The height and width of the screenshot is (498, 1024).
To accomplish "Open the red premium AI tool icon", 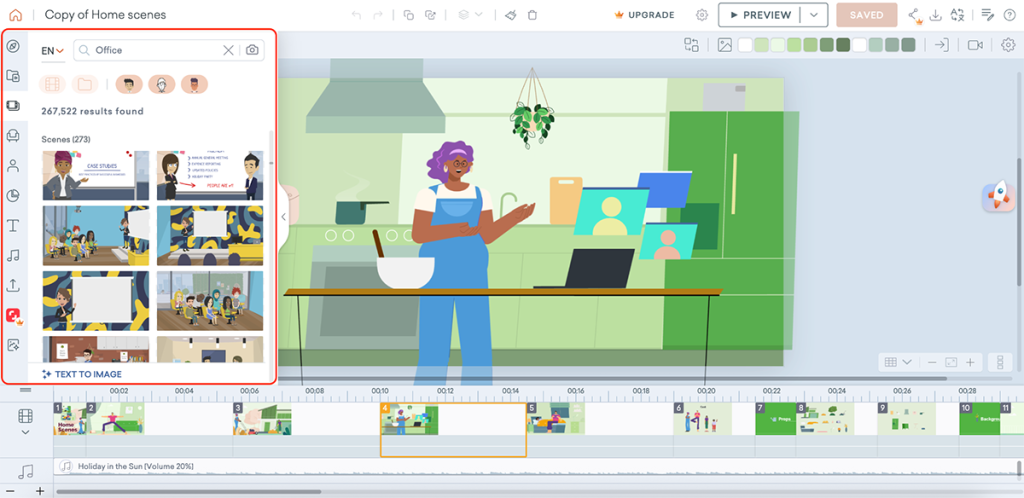I will coord(14,316).
